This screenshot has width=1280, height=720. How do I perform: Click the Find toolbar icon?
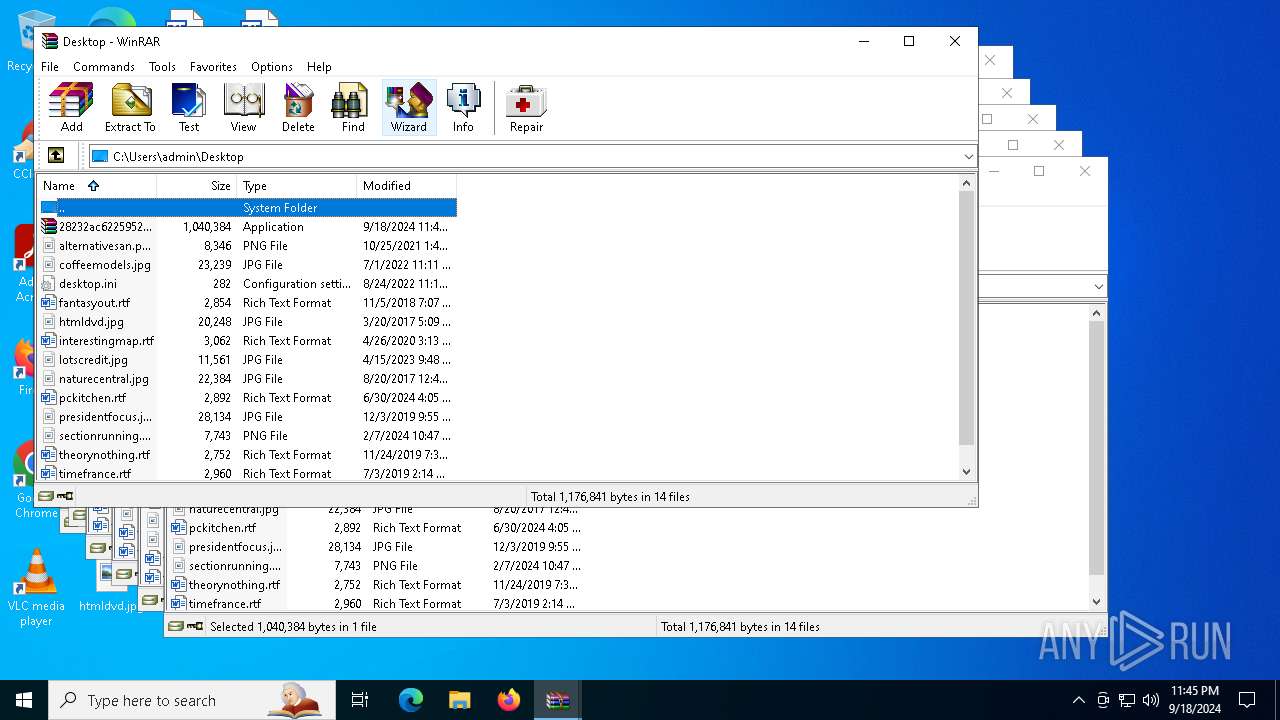coord(353,108)
